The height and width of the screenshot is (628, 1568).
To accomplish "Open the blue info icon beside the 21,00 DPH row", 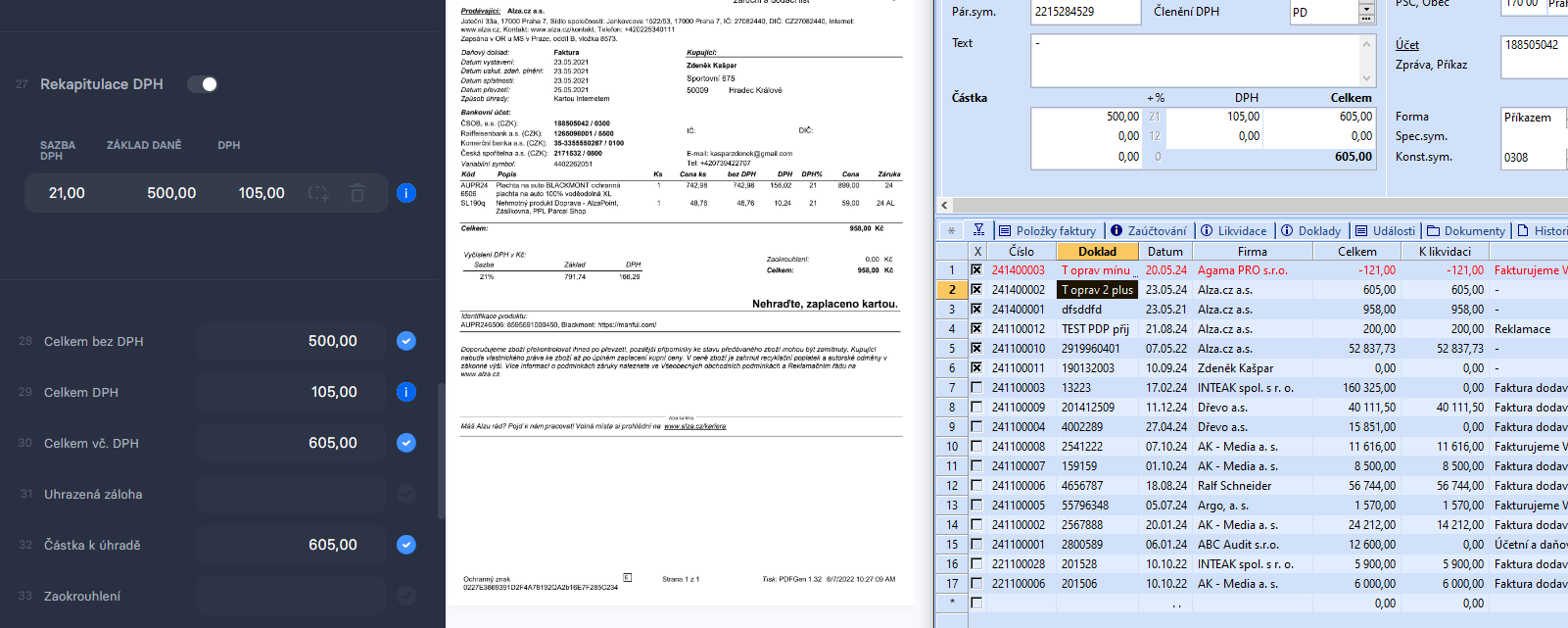I will pyautogui.click(x=406, y=193).
